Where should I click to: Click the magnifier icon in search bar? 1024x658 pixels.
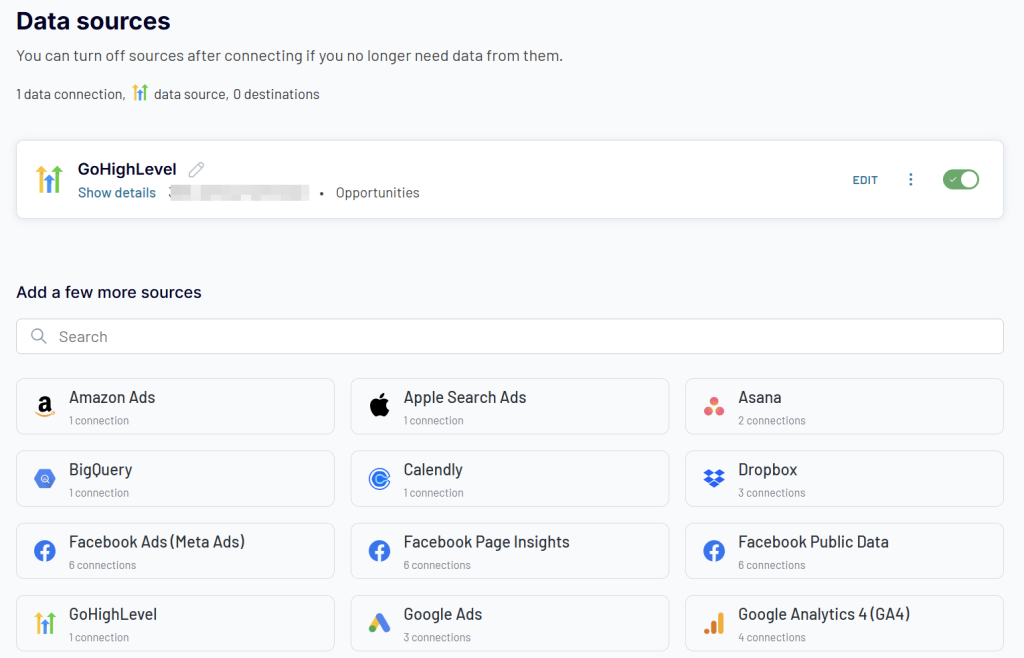(x=39, y=336)
